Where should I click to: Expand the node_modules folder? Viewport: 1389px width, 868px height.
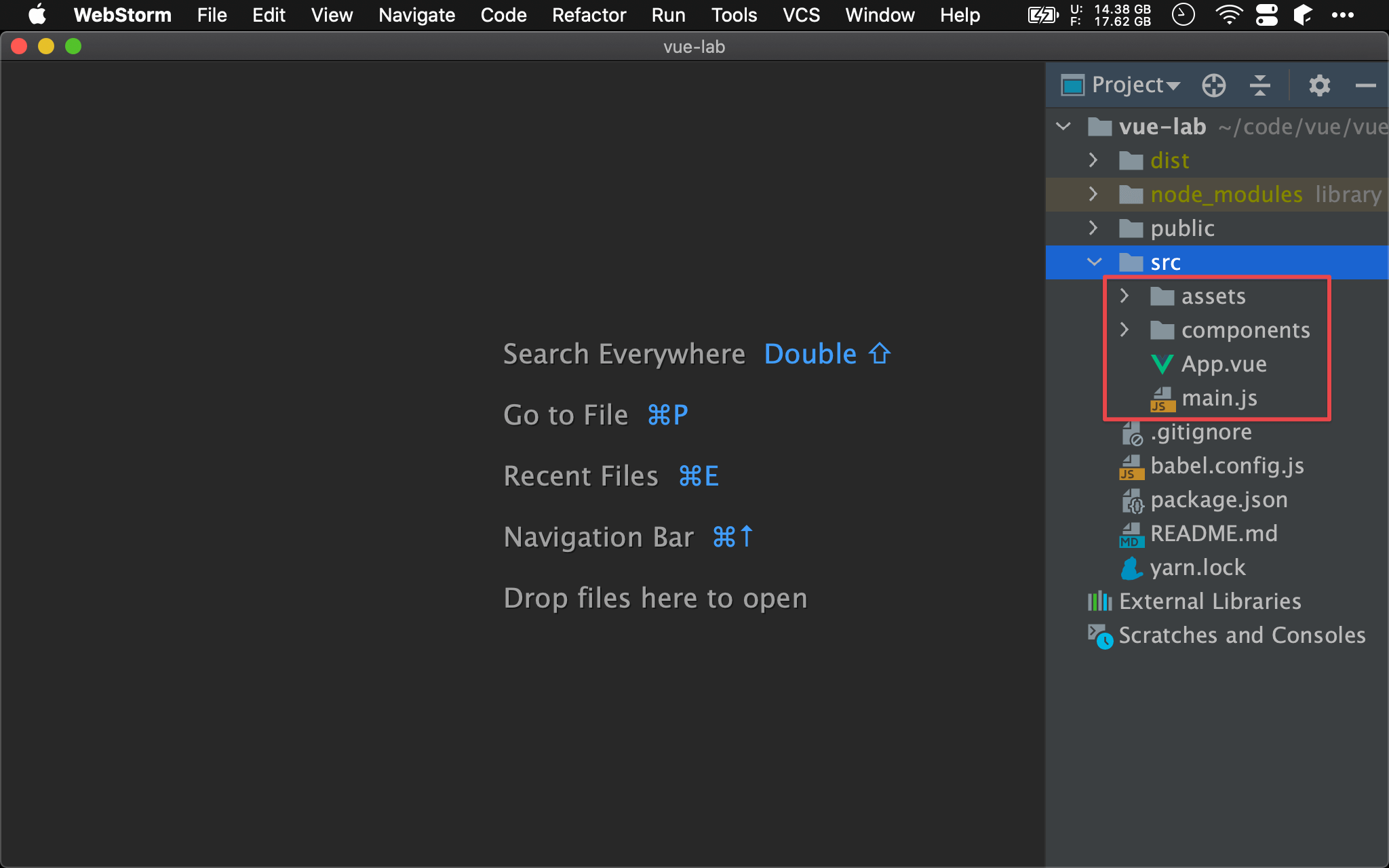[1093, 195]
